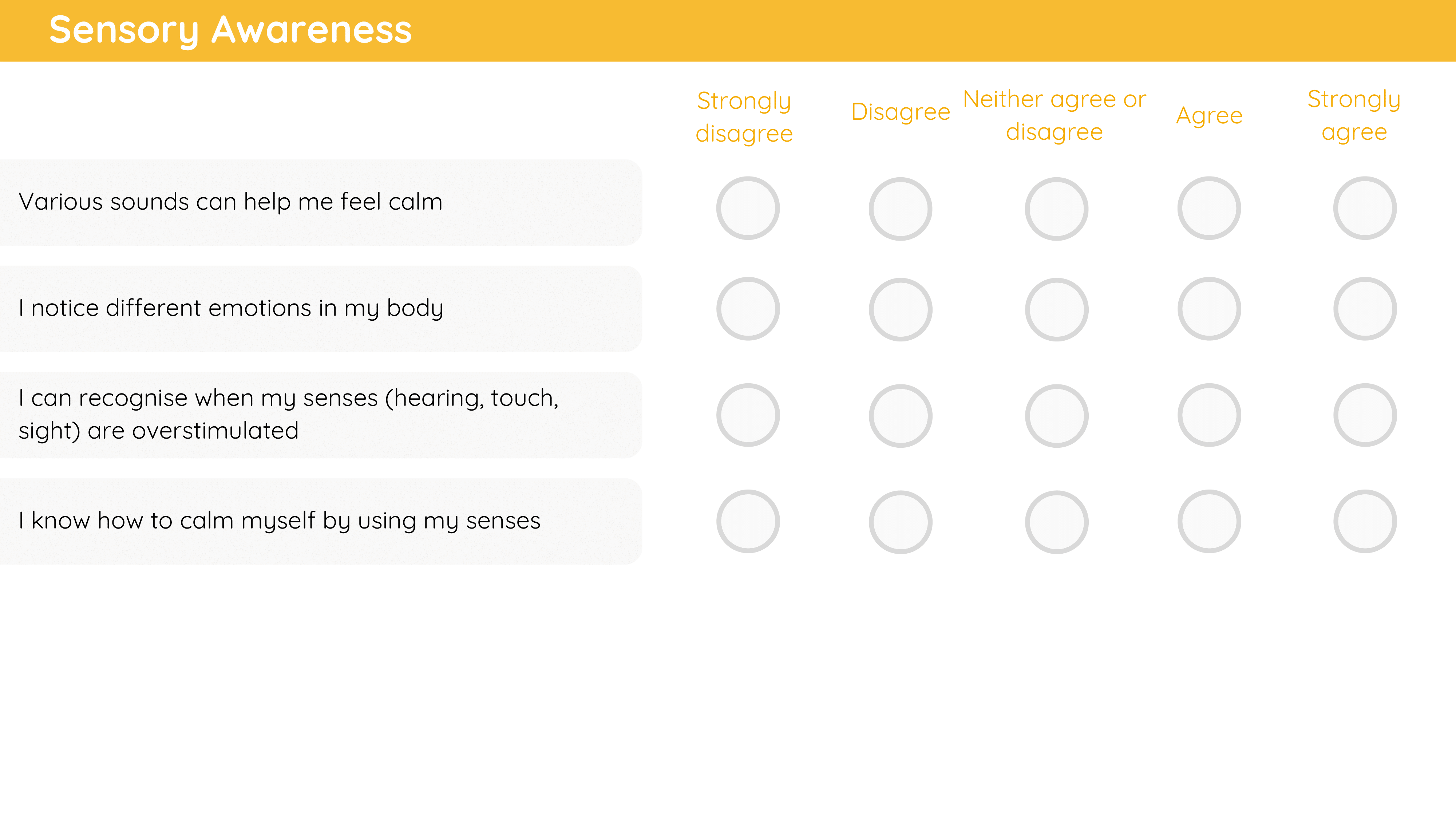Select Strongly disagree for calming myself with senses
This screenshot has width=1456, height=819.
(x=748, y=521)
